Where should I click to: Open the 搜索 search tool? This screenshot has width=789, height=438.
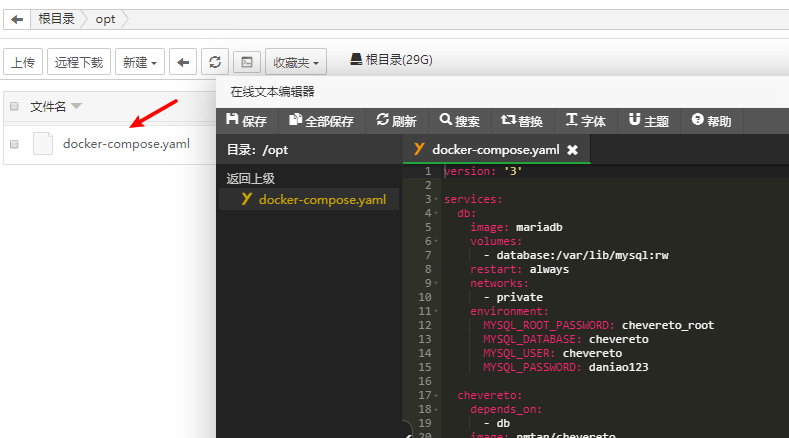(459, 121)
